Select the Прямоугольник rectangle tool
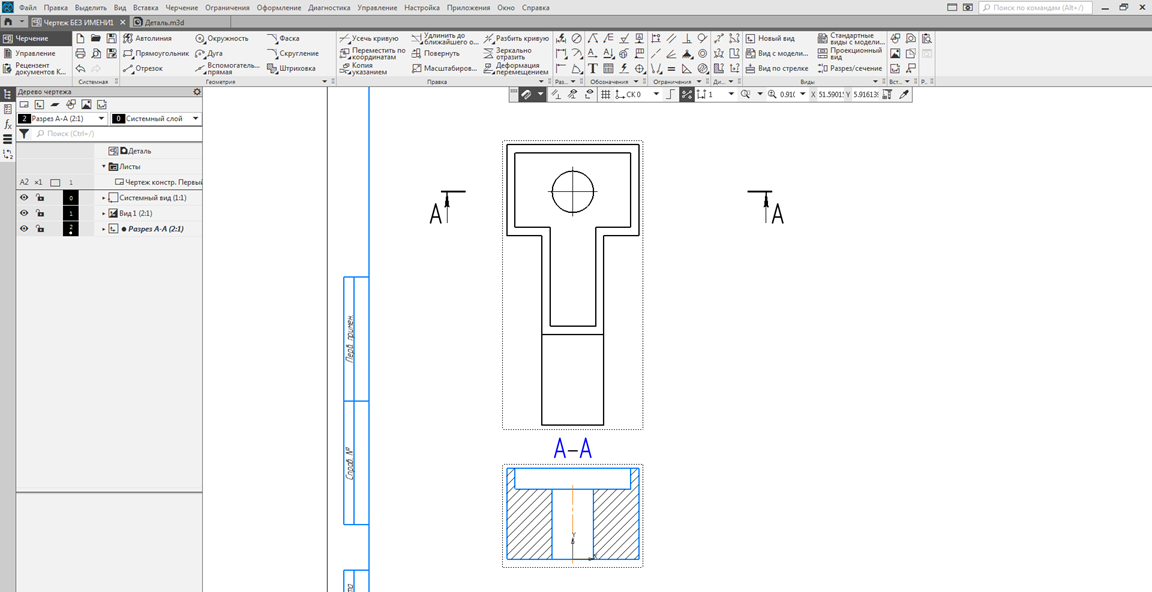1152x592 pixels. click(156, 54)
